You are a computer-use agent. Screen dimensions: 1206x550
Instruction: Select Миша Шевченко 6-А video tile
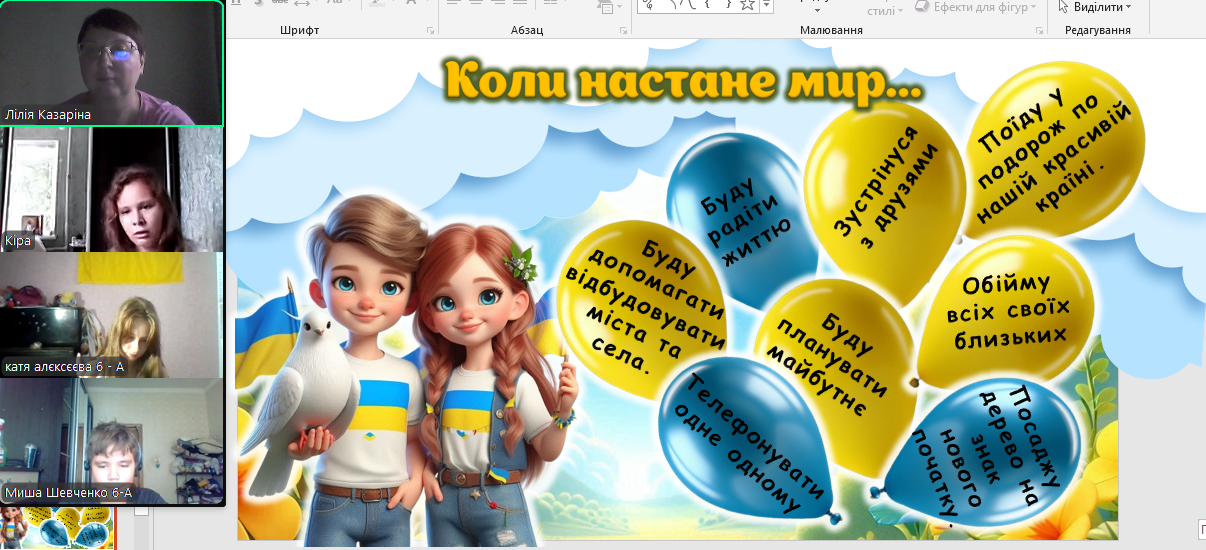point(111,441)
